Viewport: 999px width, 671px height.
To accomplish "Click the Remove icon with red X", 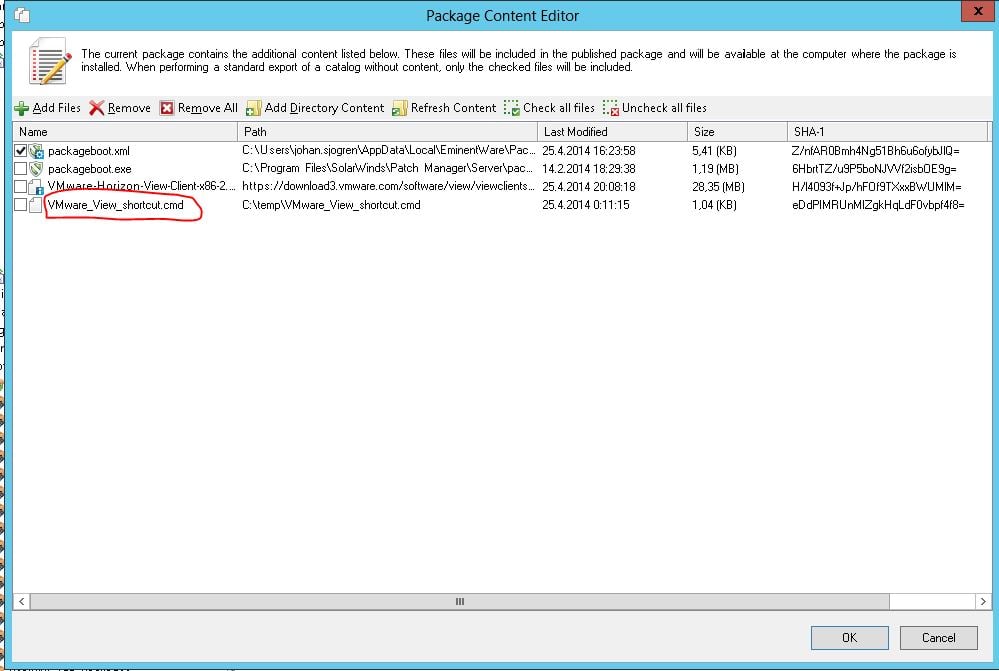I will point(94,107).
